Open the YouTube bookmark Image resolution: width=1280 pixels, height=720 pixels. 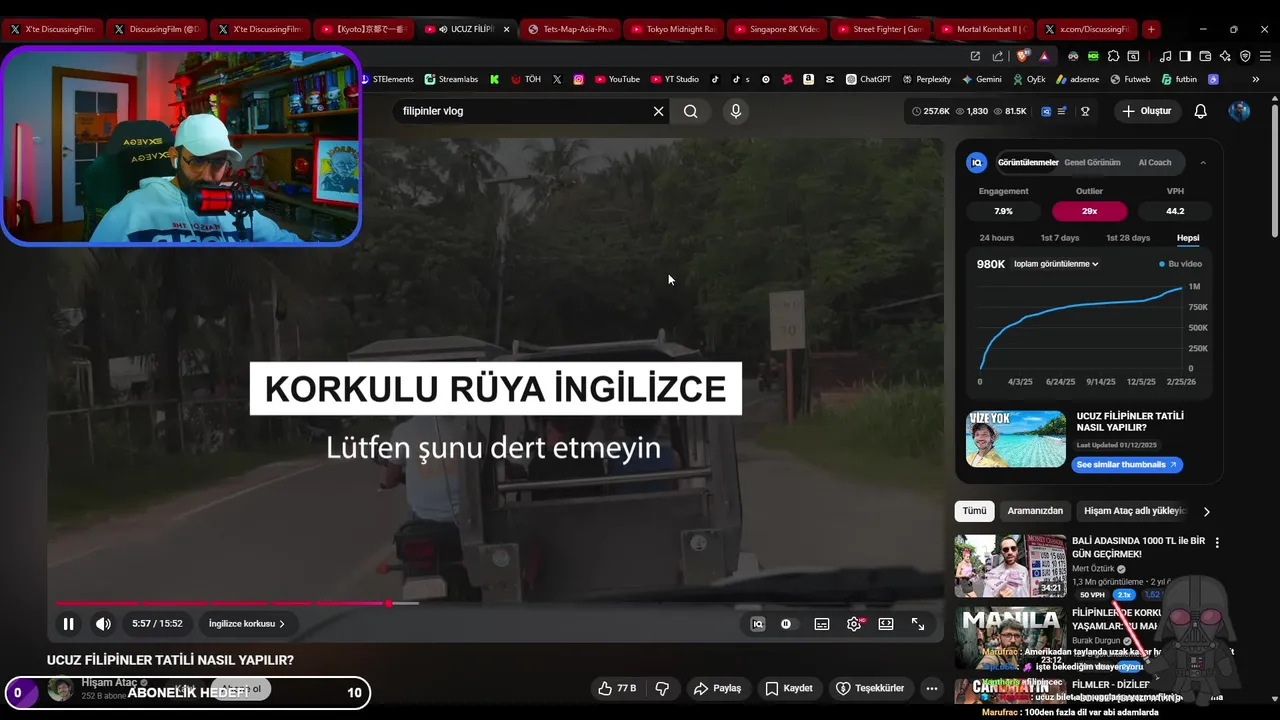[616, 79]
